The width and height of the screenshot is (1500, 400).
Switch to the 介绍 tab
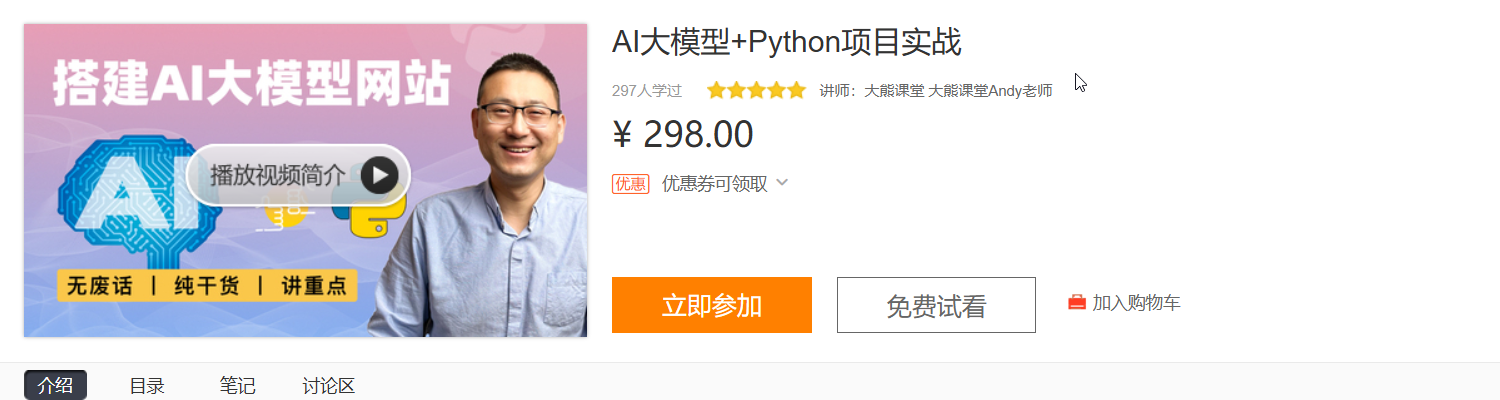tap(55, 386)
